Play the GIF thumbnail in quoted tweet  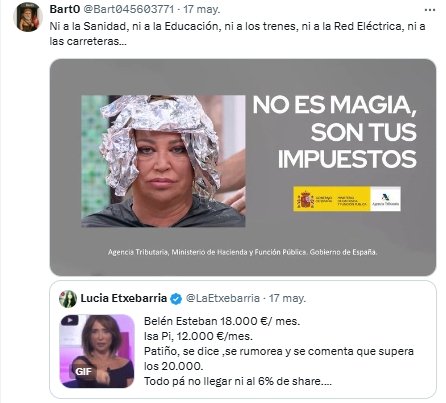97,351
